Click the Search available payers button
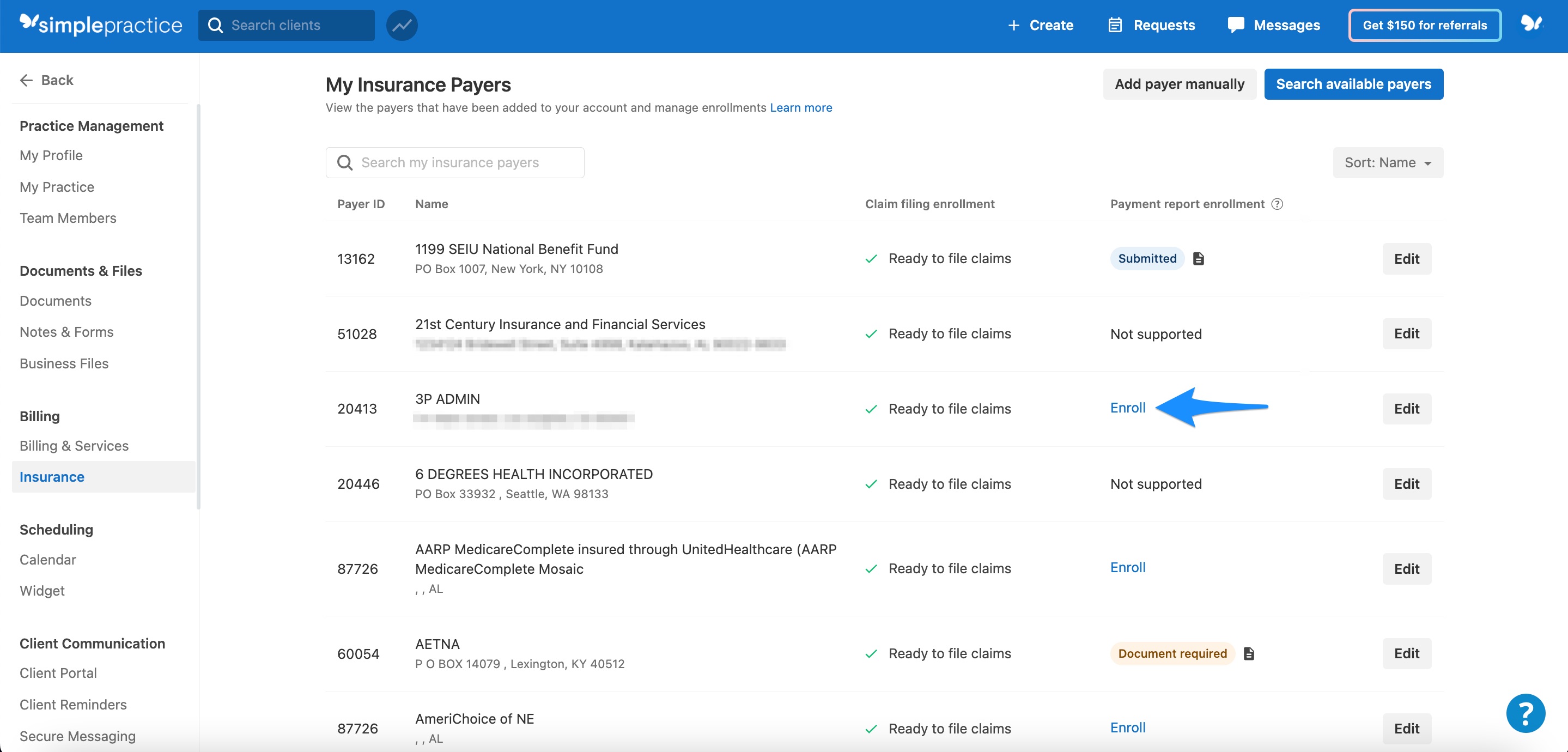Image resolution: width=1568 pixels, height=752 pixels. [1354, 84]
